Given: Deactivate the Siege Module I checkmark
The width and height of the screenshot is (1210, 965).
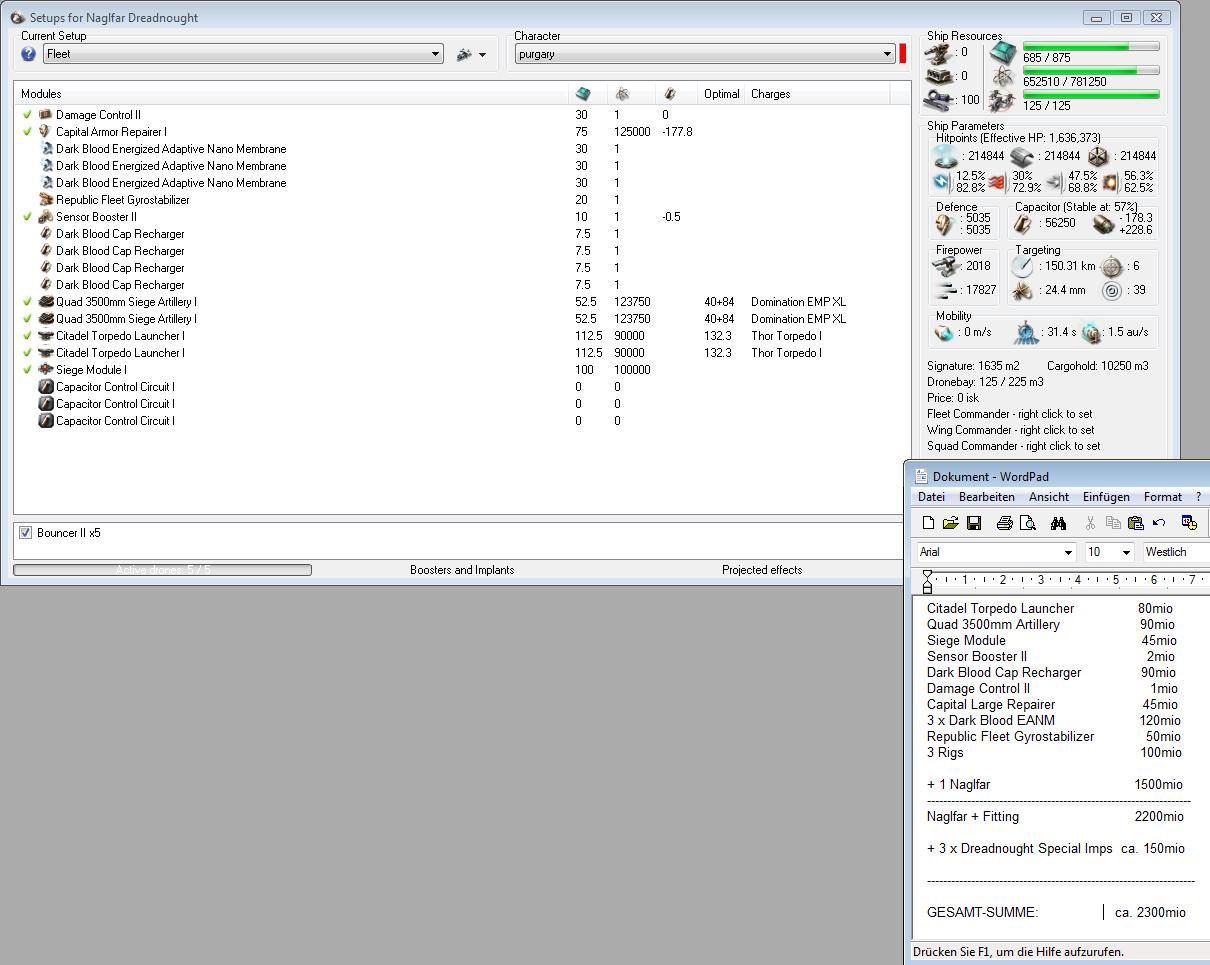Looking at the screenshot, I should tap(27, 370).
